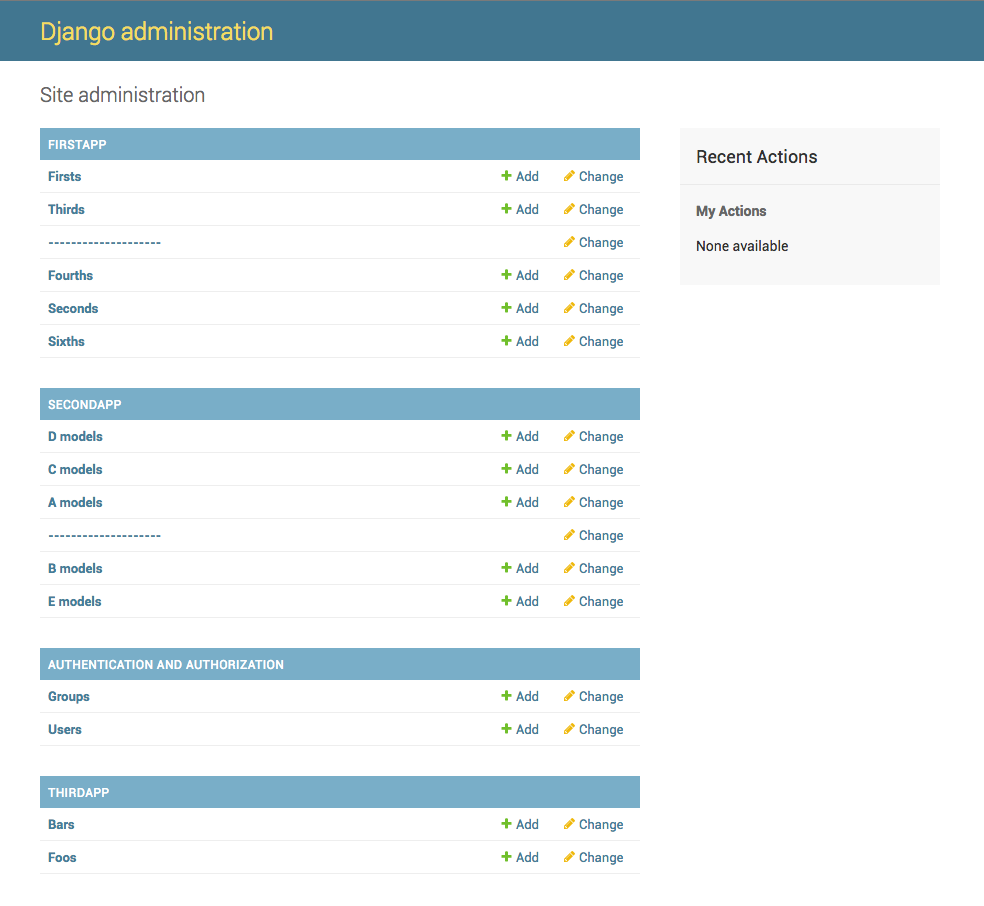Image resolution: width=984 pixels, height=906 pixels.
Task: Open the B models link
Action: (75, 568)
